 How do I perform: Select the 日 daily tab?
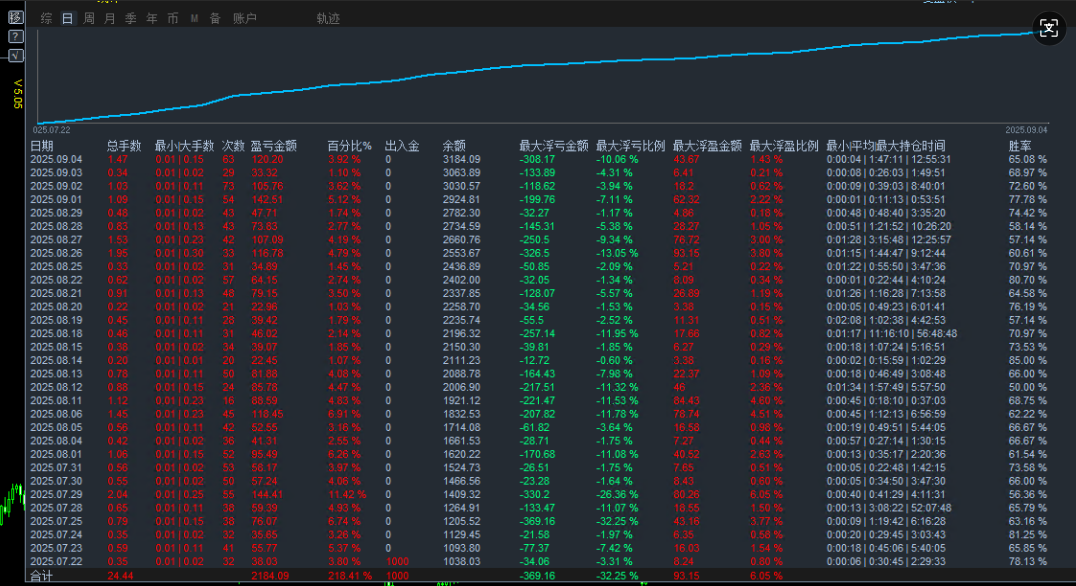pos(67,18)
